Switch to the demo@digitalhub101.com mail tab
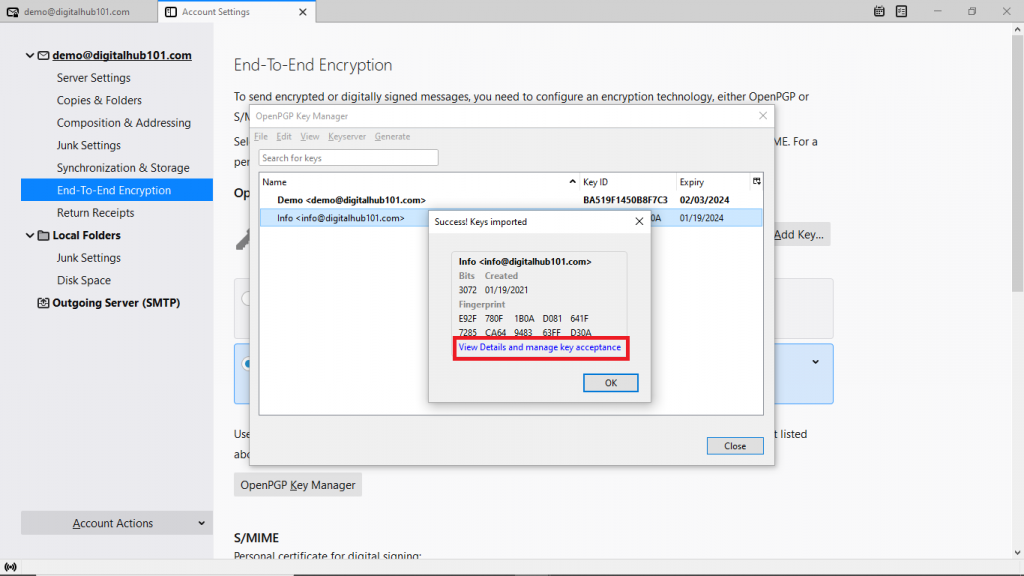This screenshot has height=576, width=1024. pyautogui.click(x=78, y=12)
